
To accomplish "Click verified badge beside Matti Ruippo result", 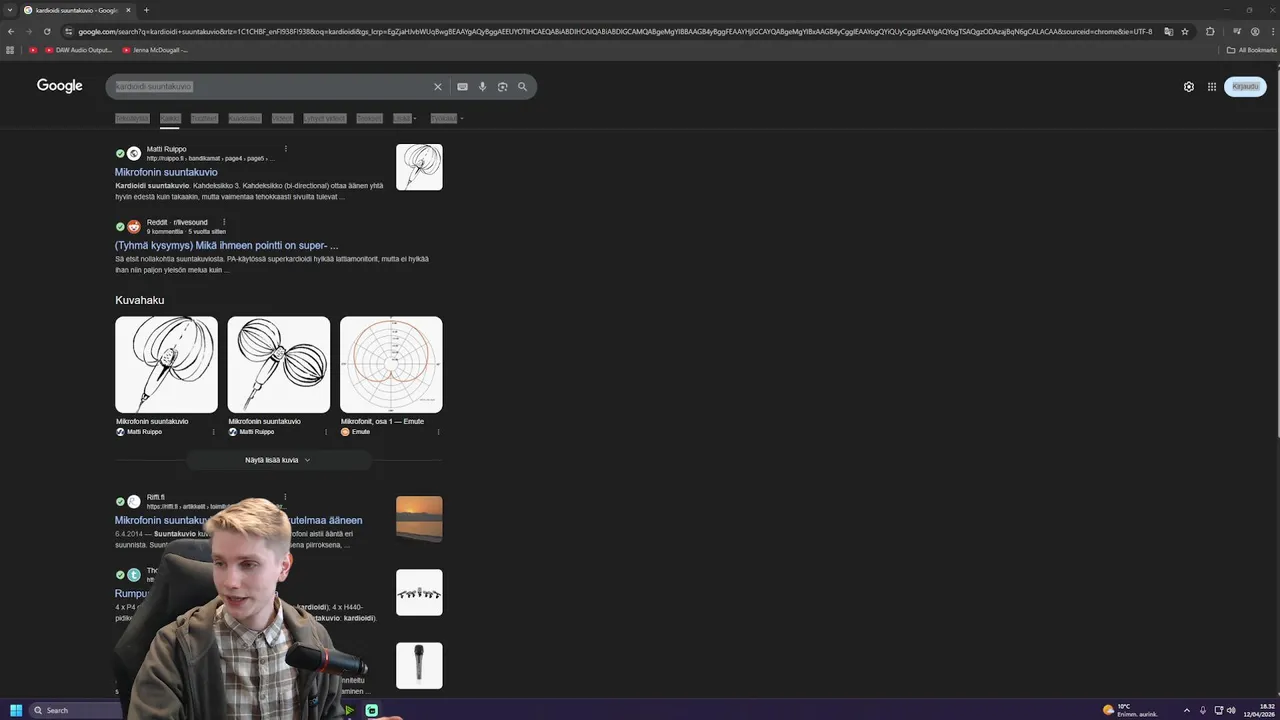I will [x=120, y=154].
